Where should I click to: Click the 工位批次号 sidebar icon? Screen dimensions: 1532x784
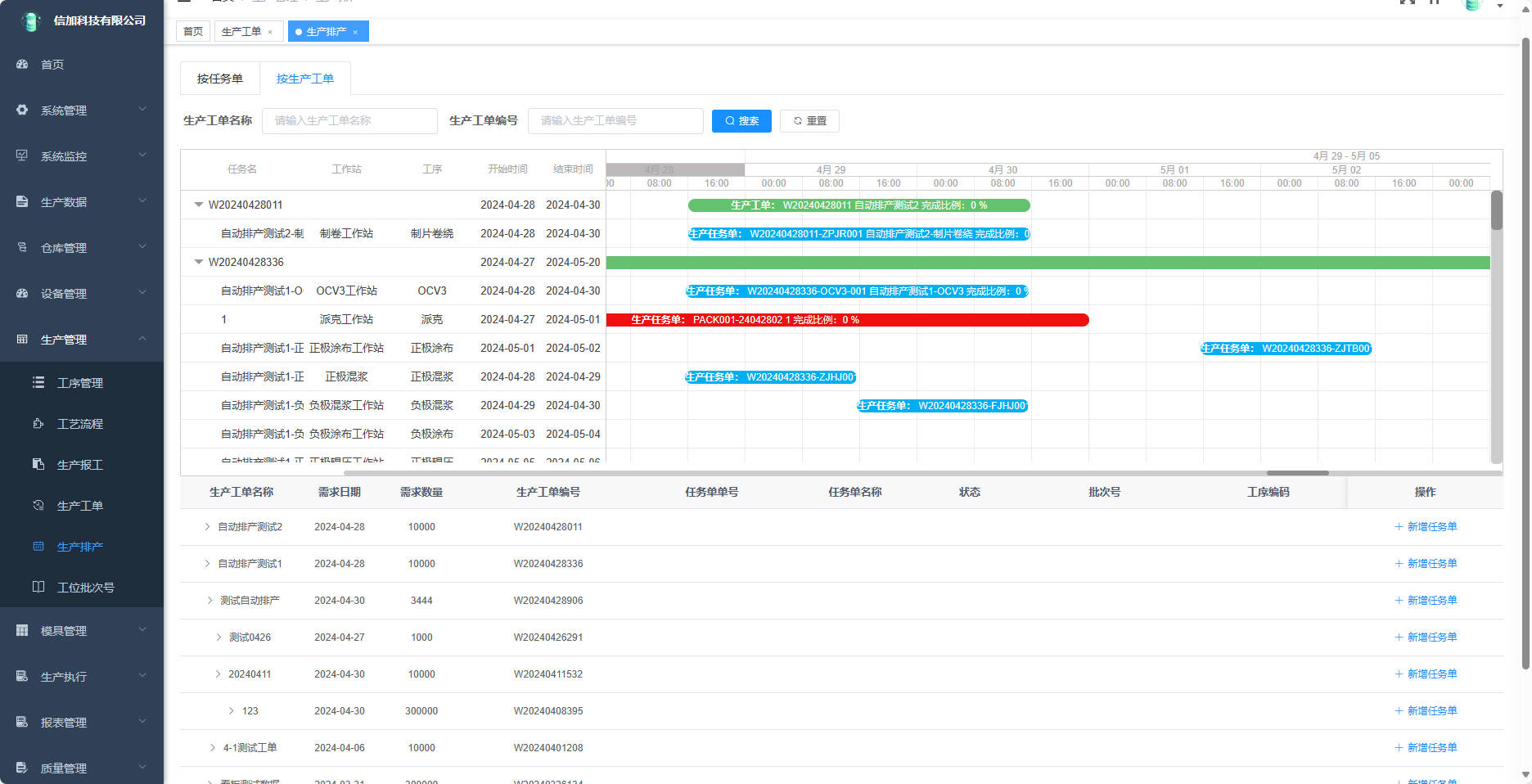pos(38,587)
